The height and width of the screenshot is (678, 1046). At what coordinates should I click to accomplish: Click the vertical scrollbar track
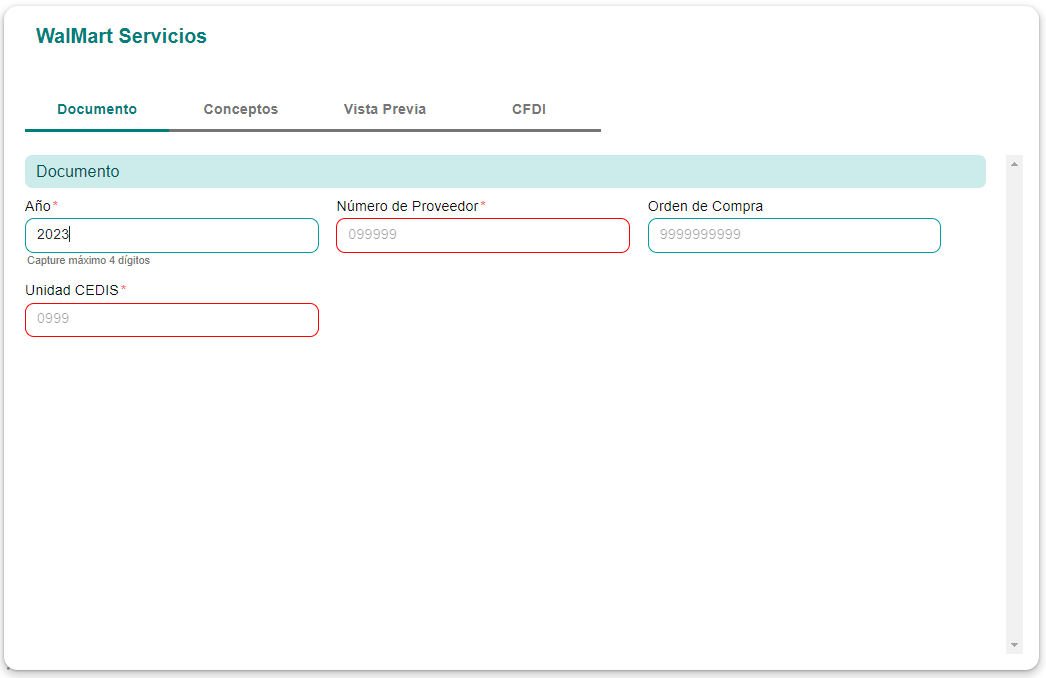[x=1014, y=400]
